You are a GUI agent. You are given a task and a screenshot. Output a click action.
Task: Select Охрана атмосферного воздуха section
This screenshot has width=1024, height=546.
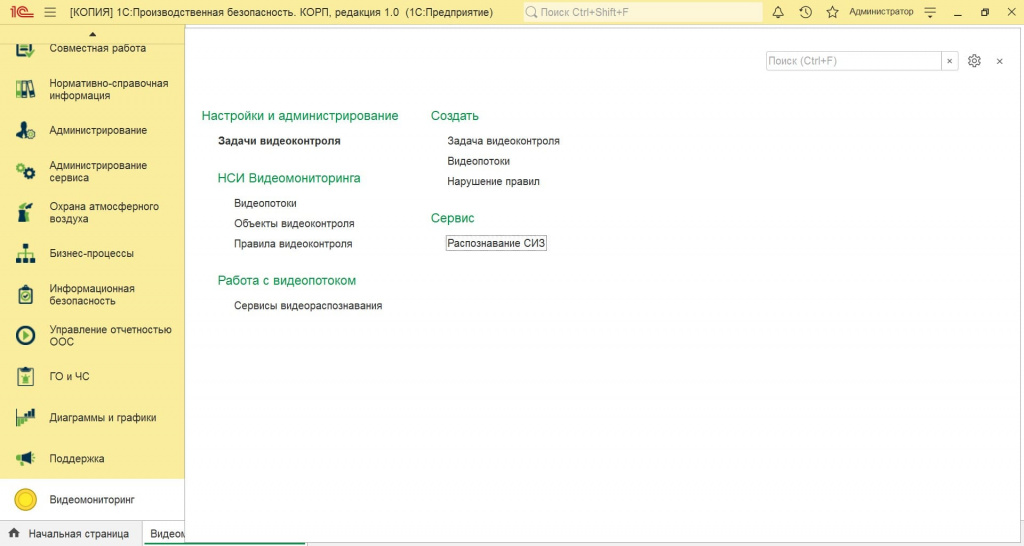(x=104, y=212)
